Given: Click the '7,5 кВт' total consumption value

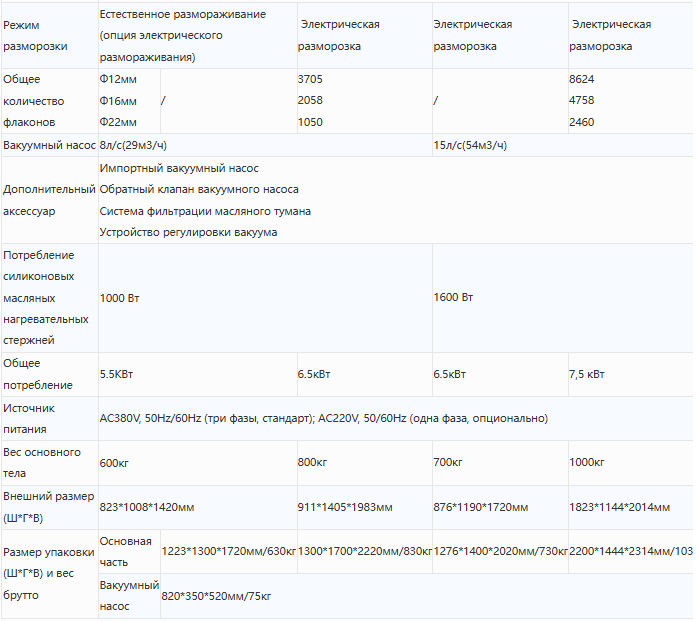Looking at the screenshot, I should pyautogui.click(x=587, y=374).
